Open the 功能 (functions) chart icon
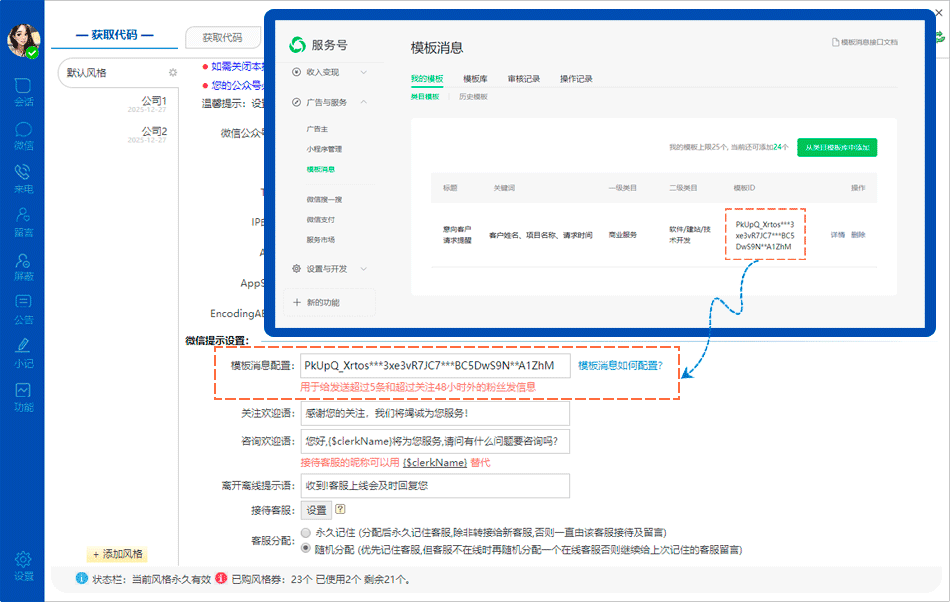The height and width of the screenshot is (602, 950). point(23,391)
